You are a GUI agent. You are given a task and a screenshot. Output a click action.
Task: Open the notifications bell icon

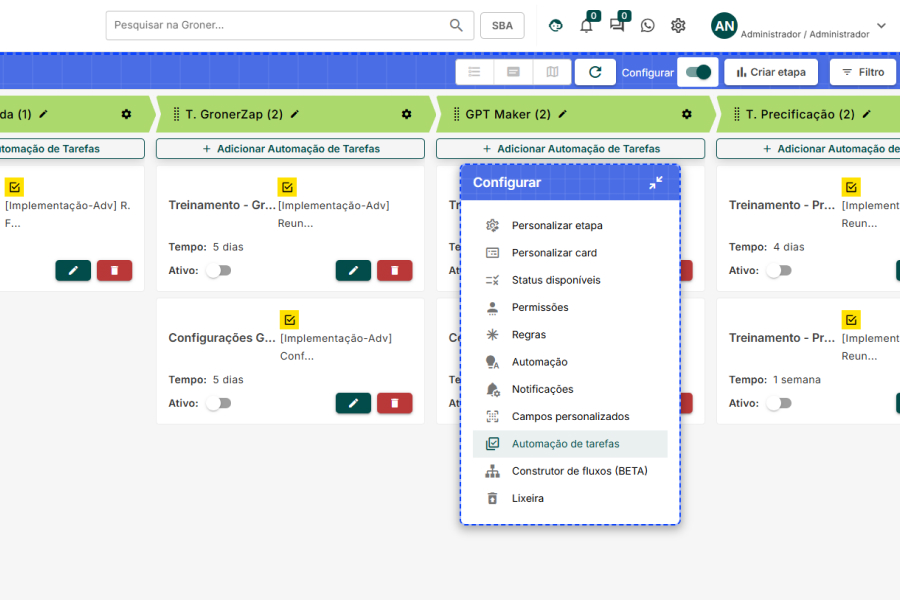click(586, 26)
